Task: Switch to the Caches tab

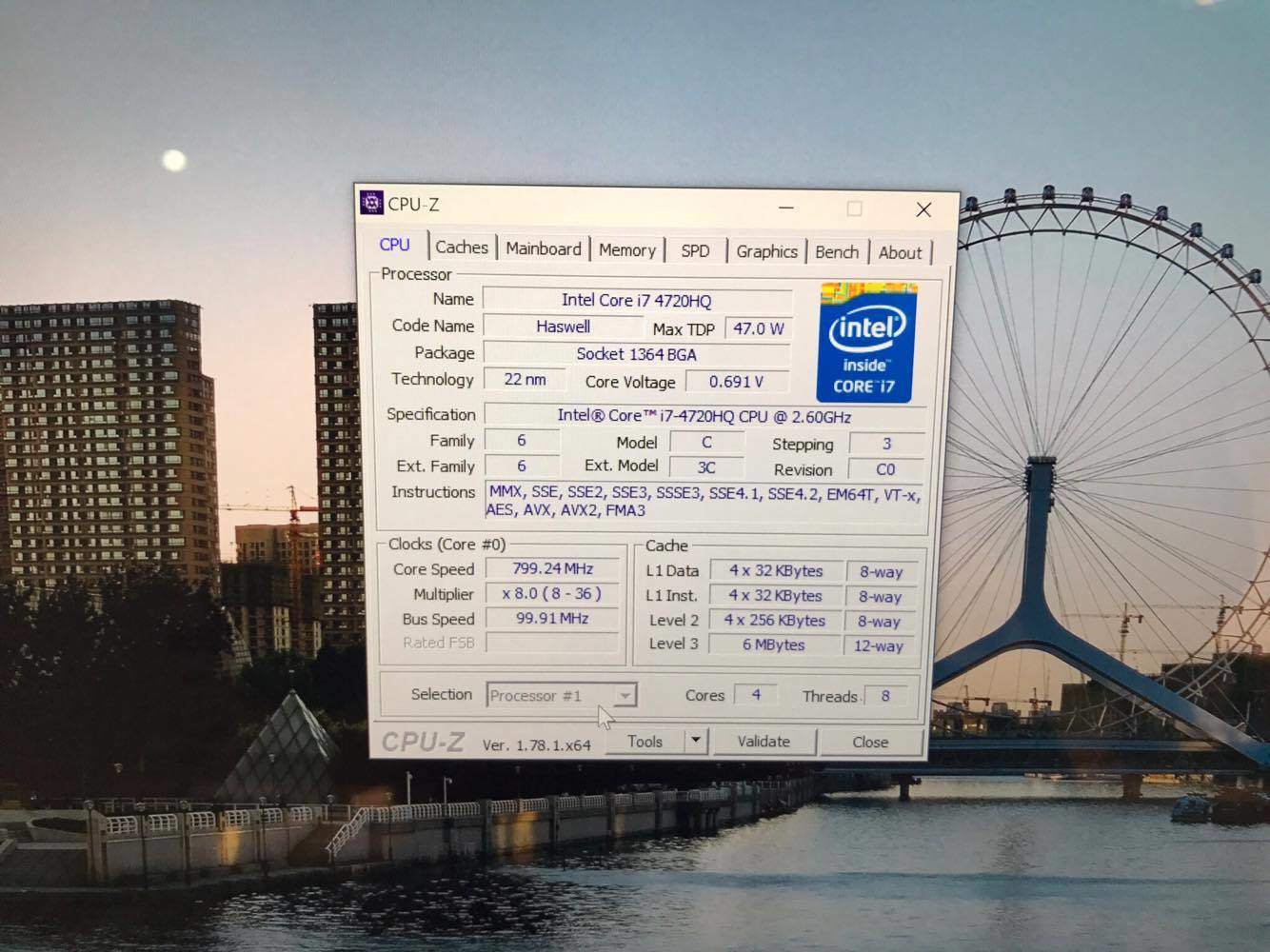Action: pyautogui.click(x=462, y=248)
